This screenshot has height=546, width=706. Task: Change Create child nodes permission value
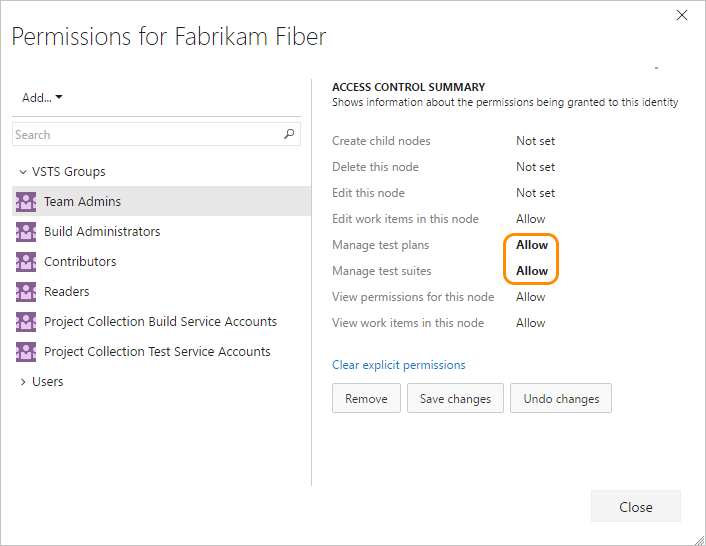pyautogui.click(x=535, y=141)
